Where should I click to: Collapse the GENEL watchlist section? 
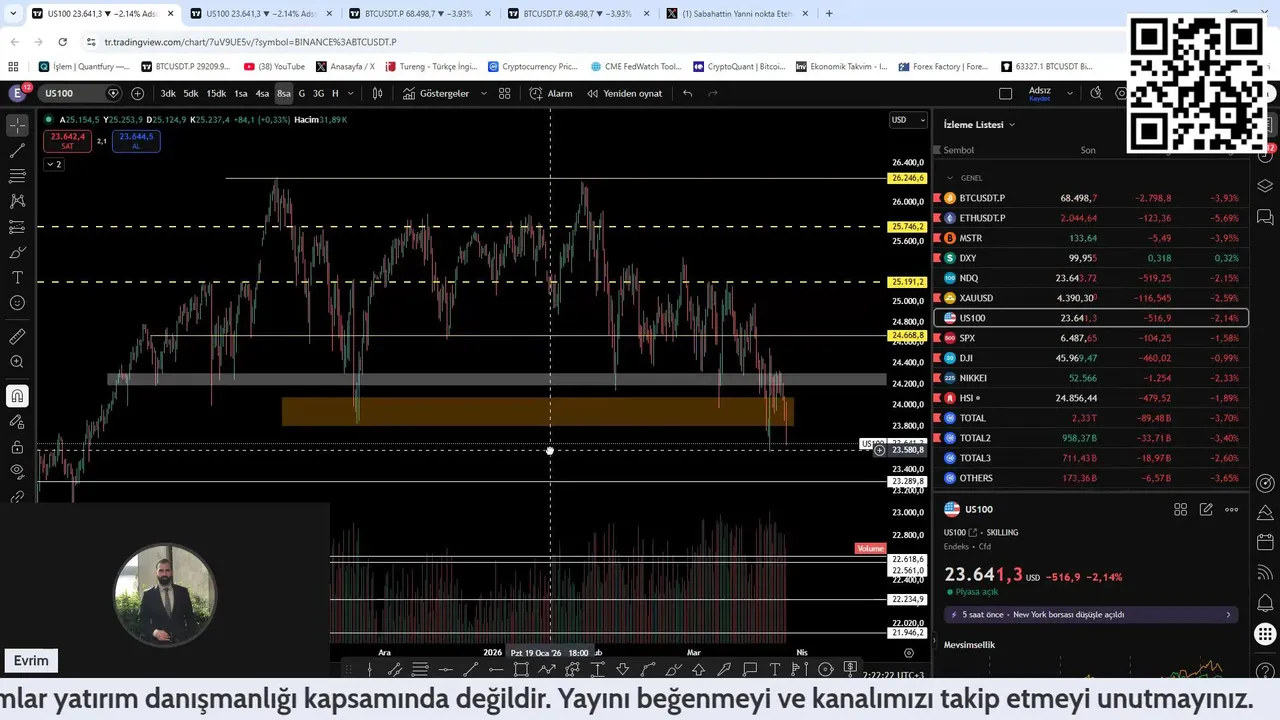tap(950, 178)
